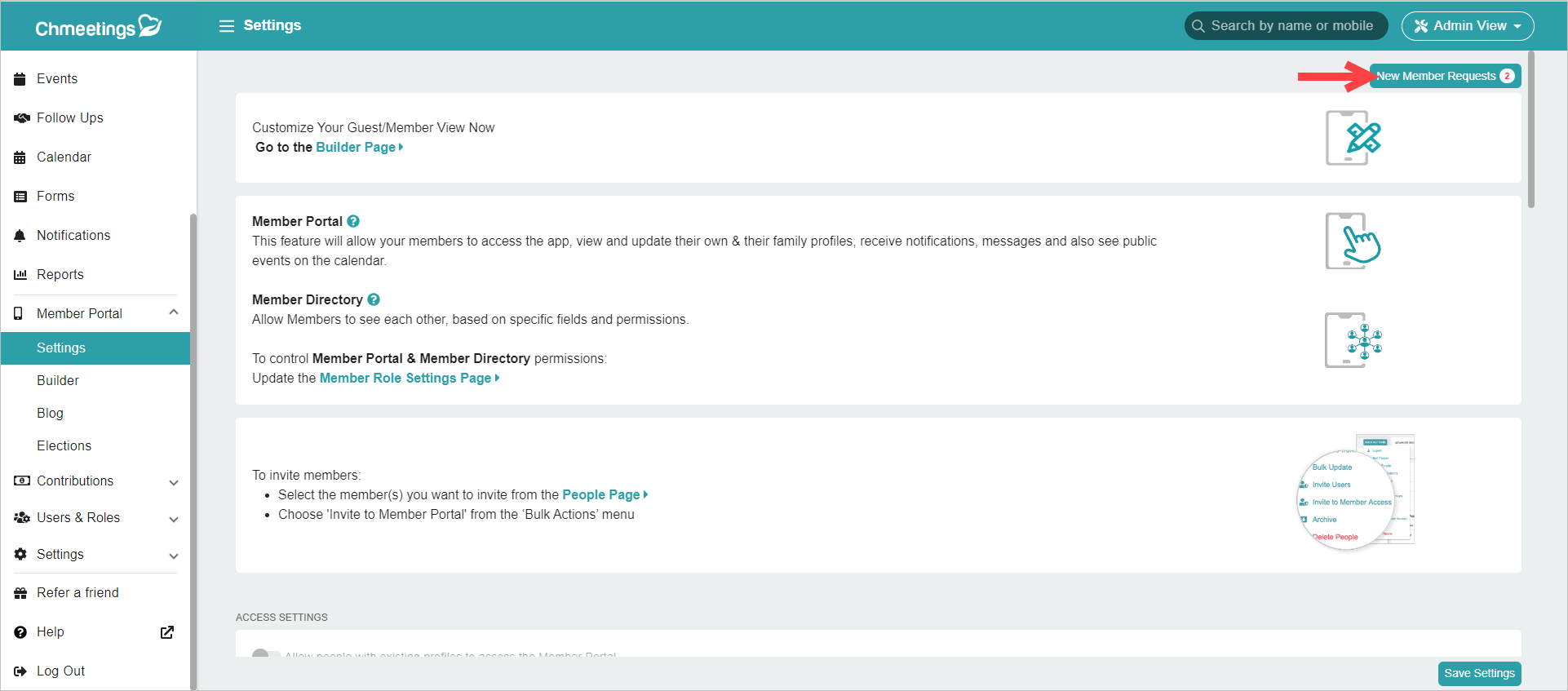Click the Events calendar icon
The width and height of the screenshot is (1568, 691).
point(20,79)
